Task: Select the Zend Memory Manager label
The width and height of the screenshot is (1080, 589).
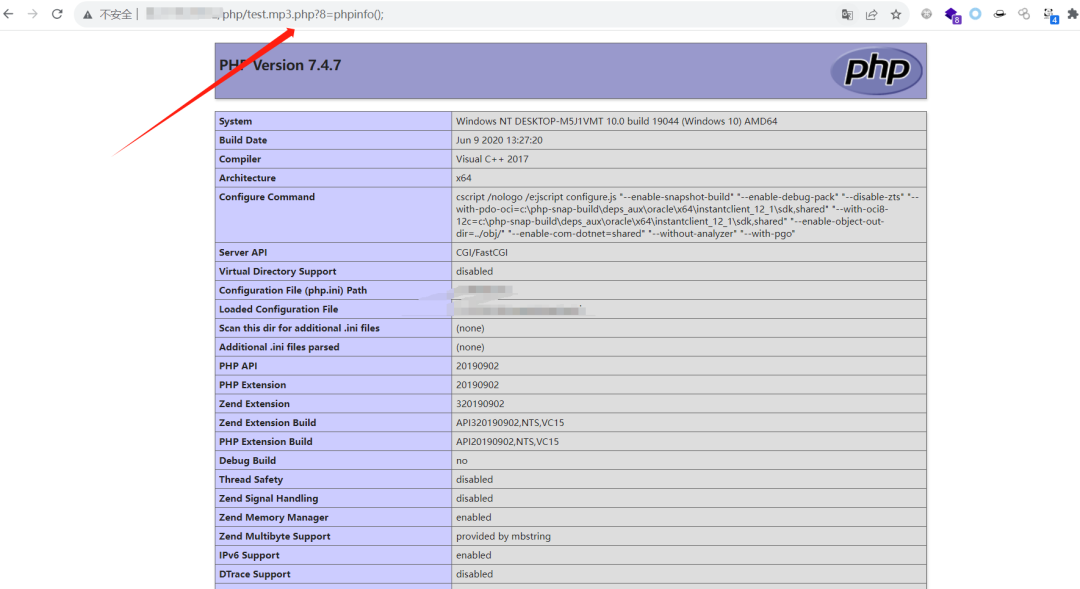Action: click(x=273, y=517)
